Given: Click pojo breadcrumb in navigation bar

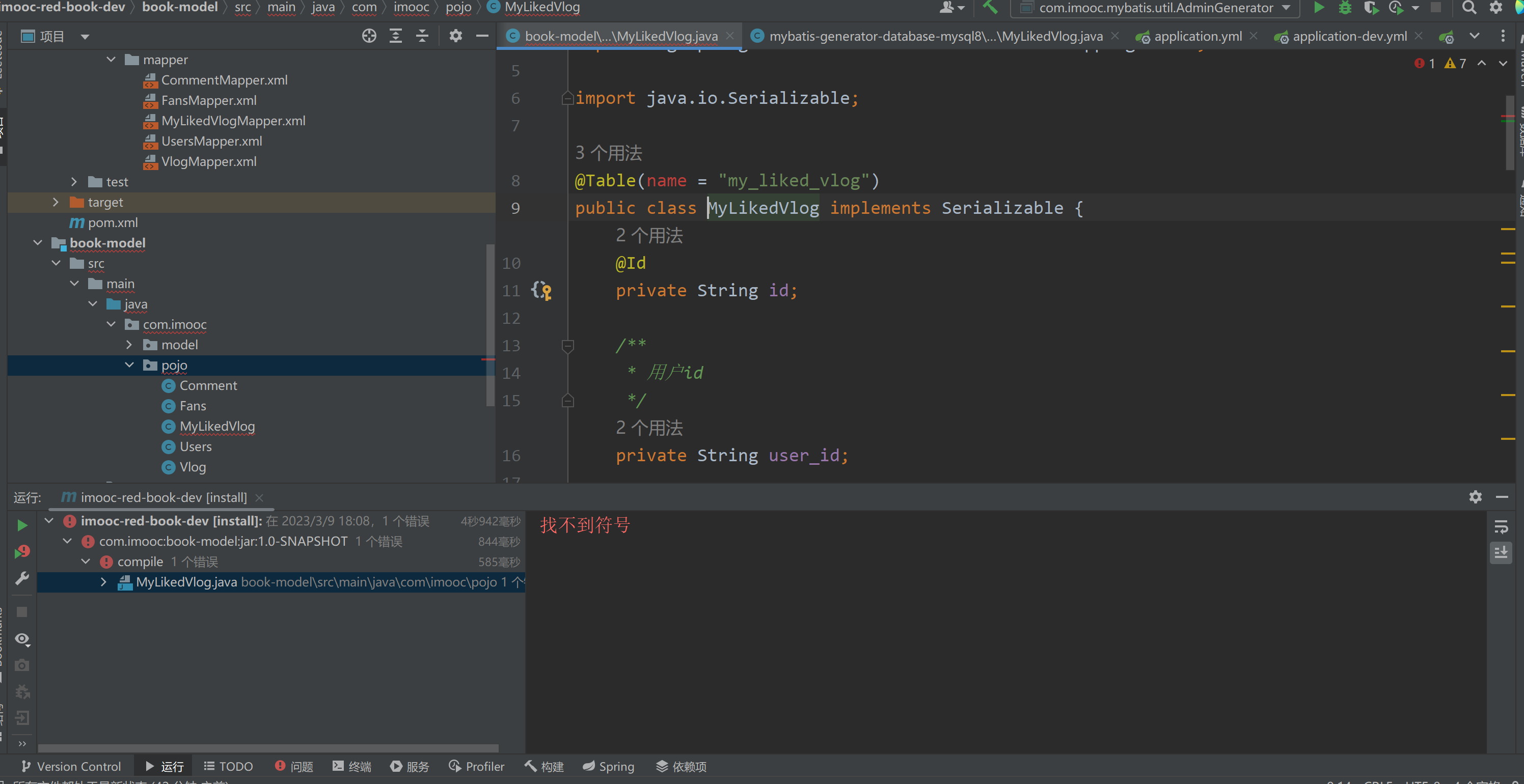Looking at the screenshot, I should 458,7.
